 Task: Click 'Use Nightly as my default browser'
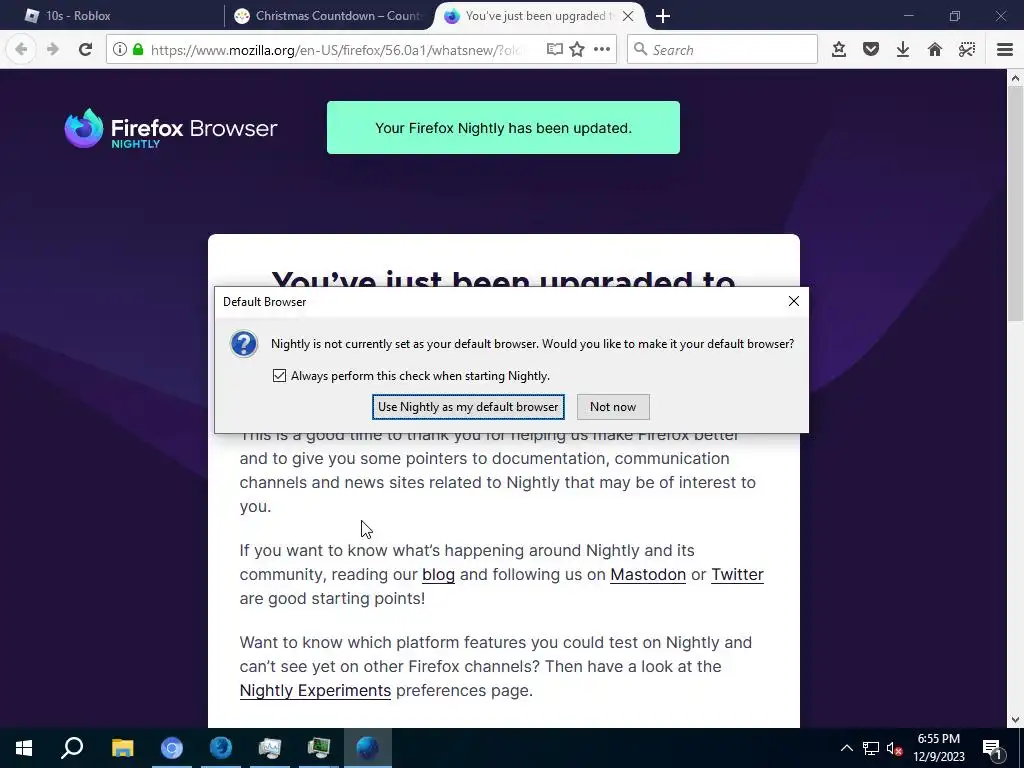(x=468, y=407)
